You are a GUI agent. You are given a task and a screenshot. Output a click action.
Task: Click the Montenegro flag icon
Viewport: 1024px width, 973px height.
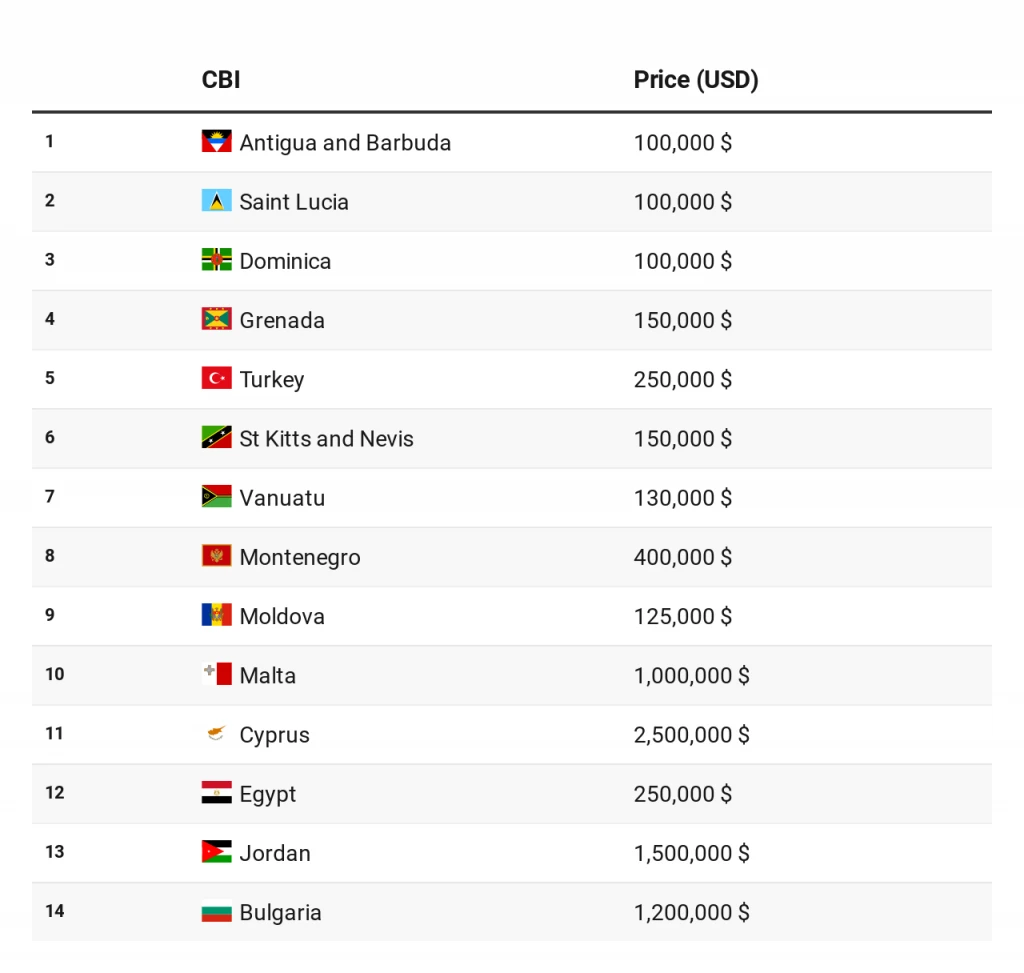click(216, 556)
